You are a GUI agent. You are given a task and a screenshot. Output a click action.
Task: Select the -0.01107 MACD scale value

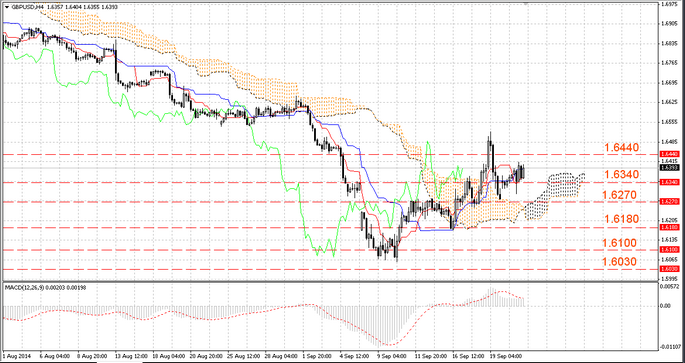(x=670, y=347)
